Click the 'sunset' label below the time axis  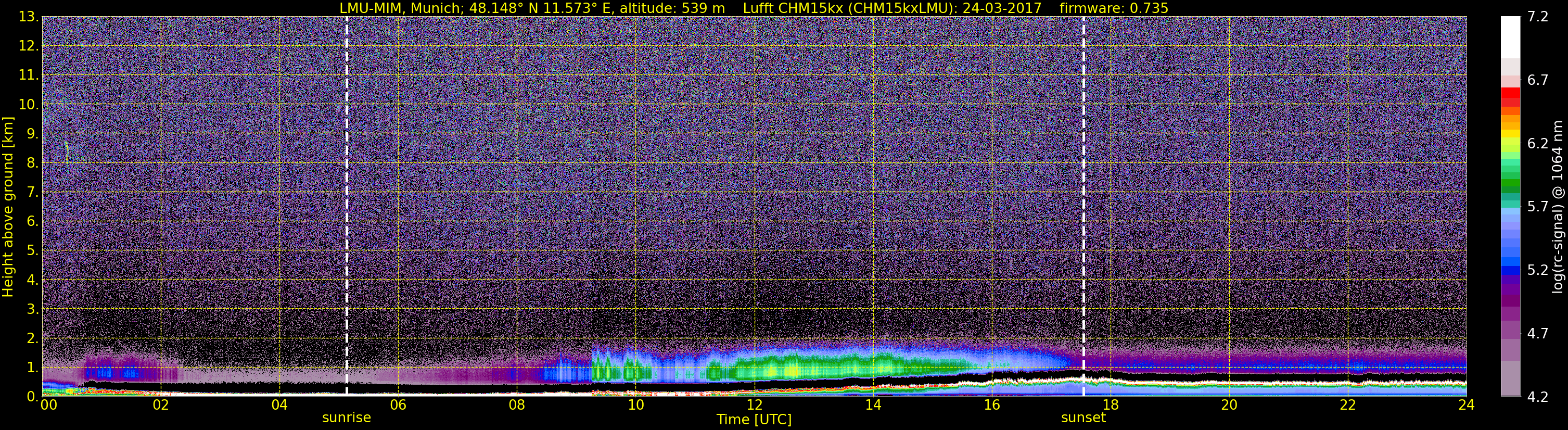pyautogui.click(x=1083, y=418)
